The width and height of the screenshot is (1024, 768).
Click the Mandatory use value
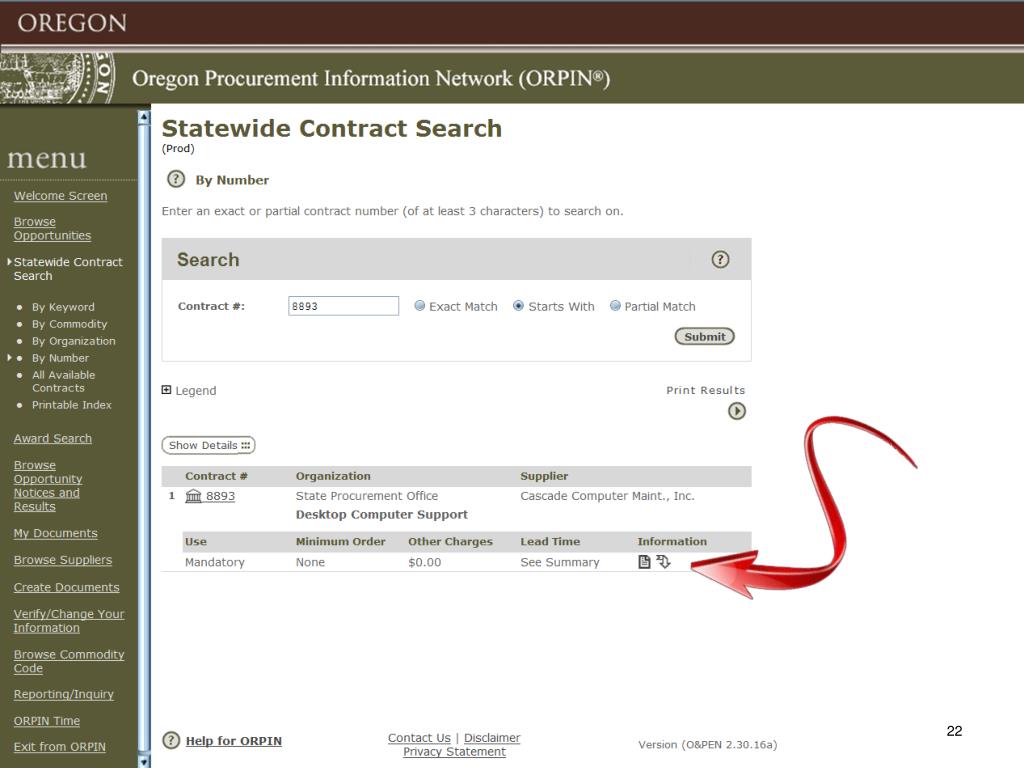point(214,562)
